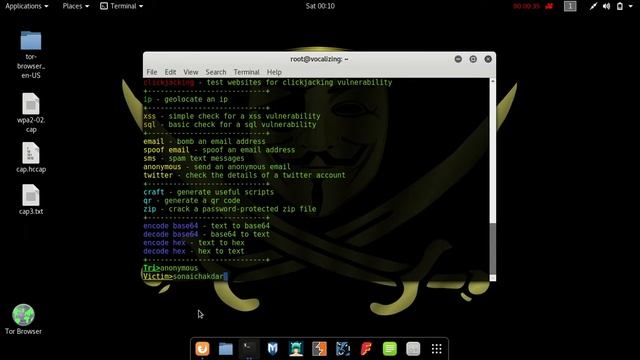Screen dimensions: 640x360
Task: Minimize the root@vocalizing terminal window
Action: click(x=458, y=59)
